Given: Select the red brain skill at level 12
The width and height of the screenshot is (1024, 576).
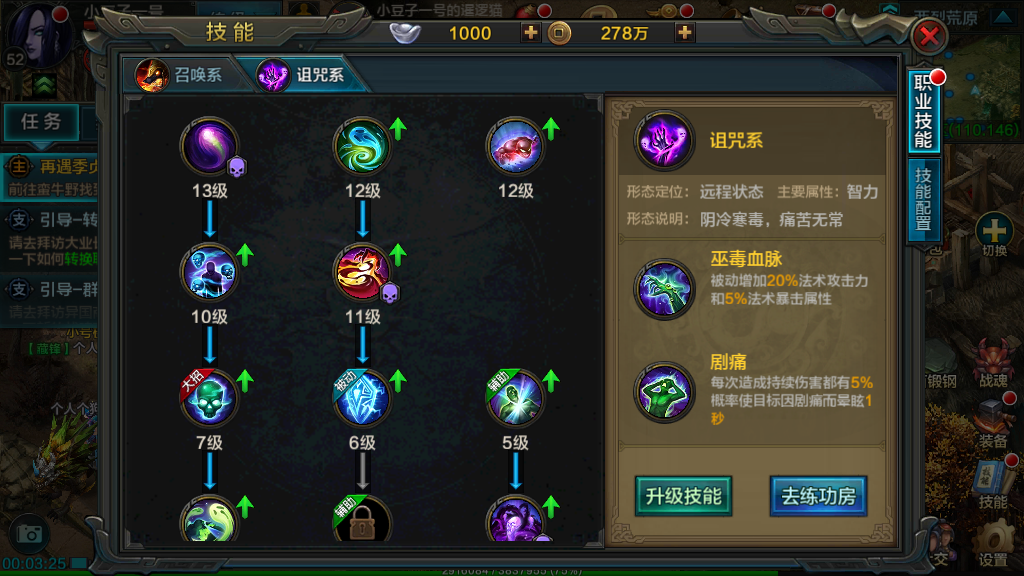Looking at the screenshot, I should coord(515,146).
